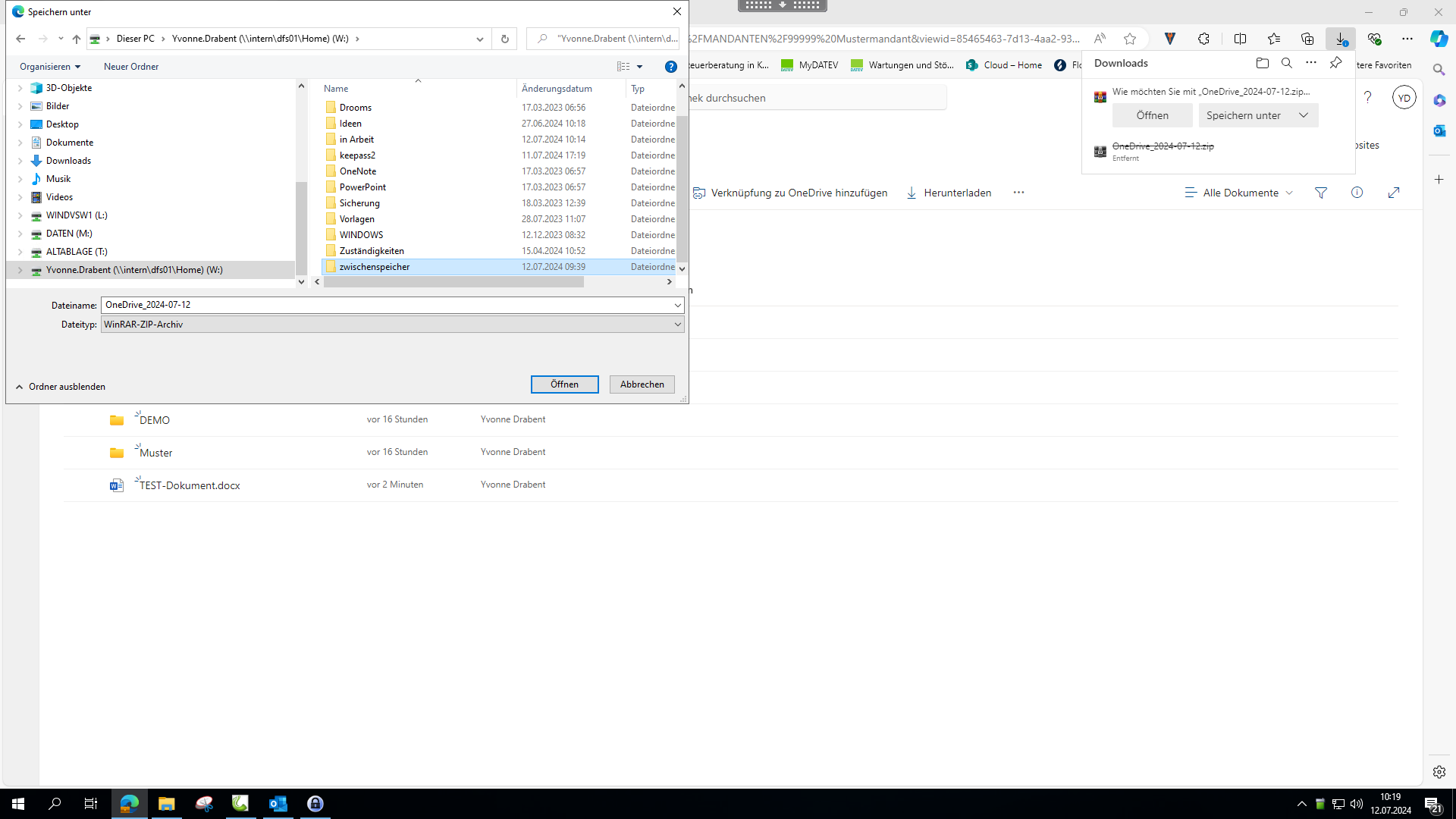Open File Explorer from taskbar

coord(166,804)
